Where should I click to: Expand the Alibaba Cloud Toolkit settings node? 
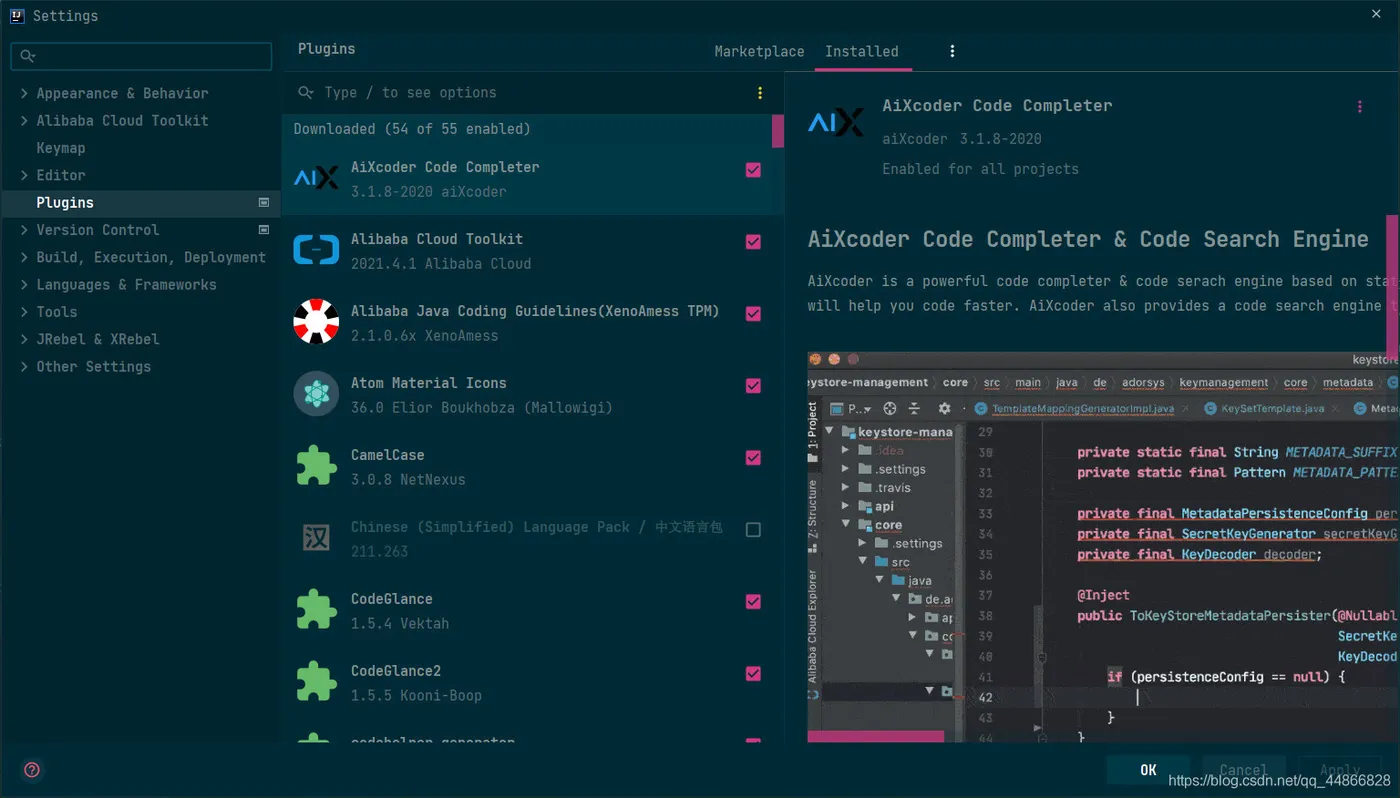24,120
